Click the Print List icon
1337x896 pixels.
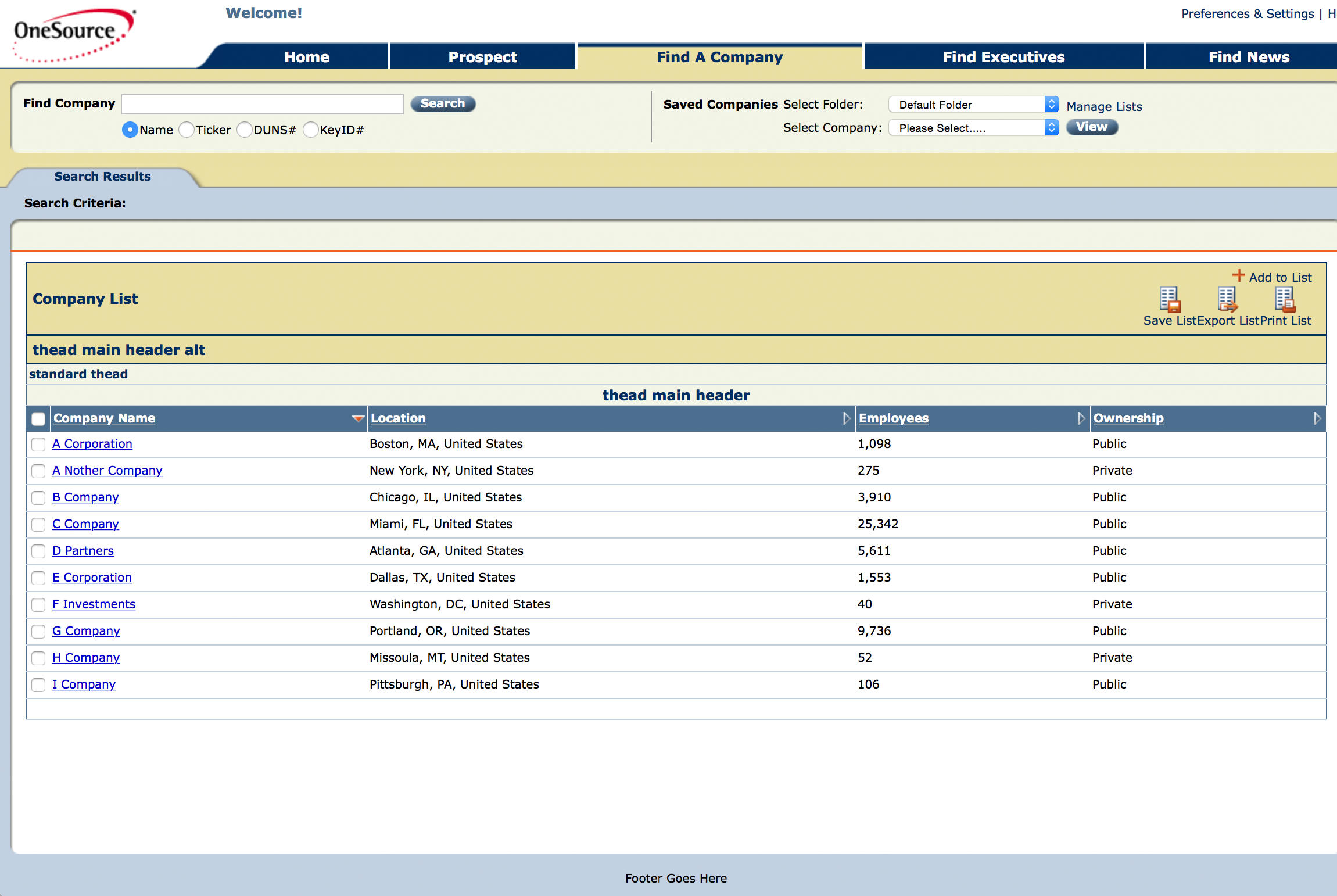1285,300
